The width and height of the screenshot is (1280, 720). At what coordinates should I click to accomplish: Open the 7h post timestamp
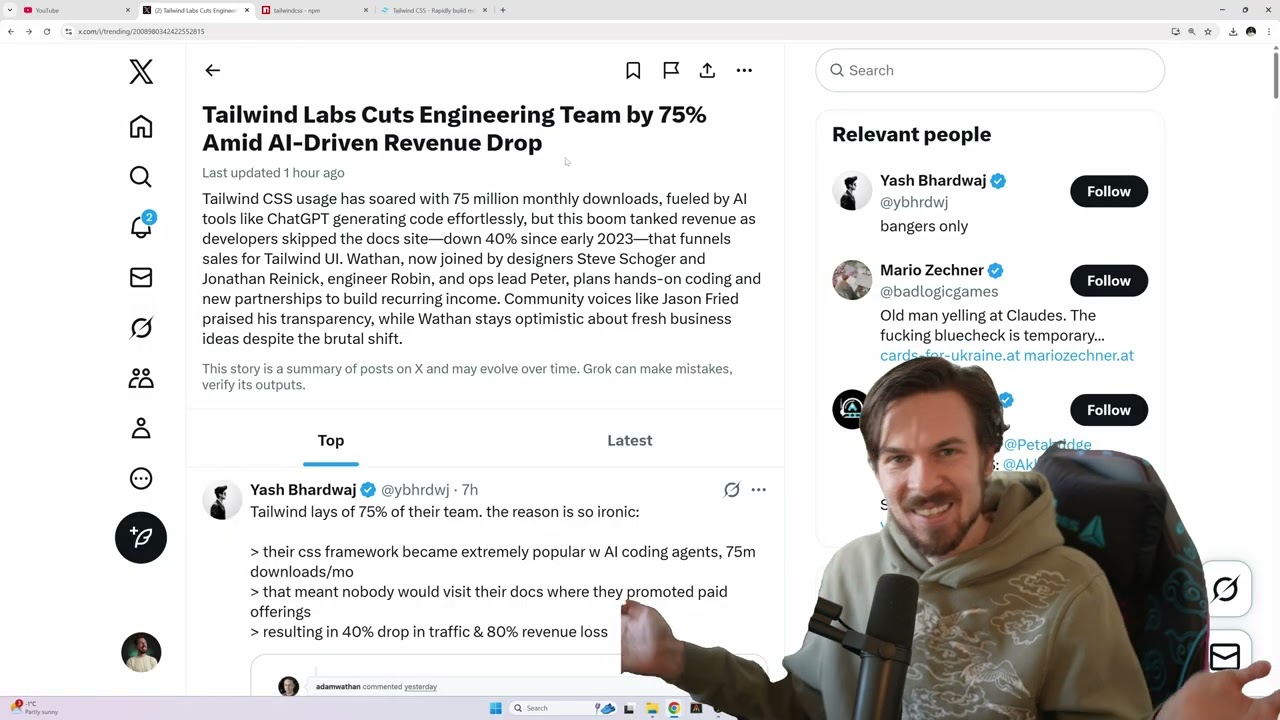[470, 489]
